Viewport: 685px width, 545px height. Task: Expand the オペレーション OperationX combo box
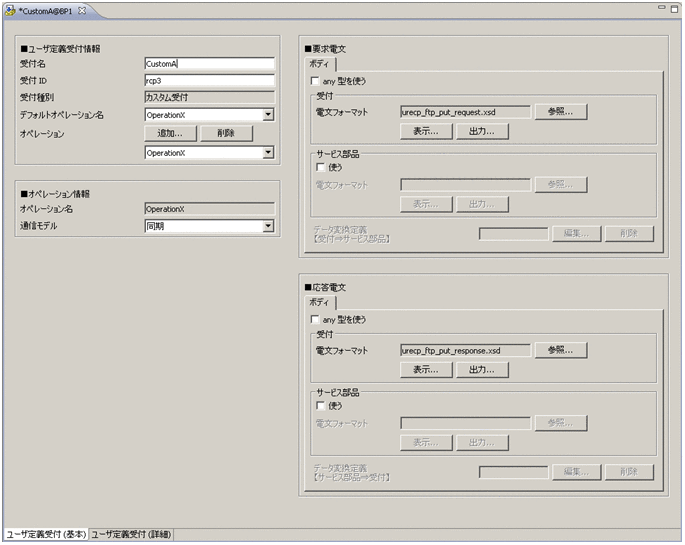click(268, 153)
